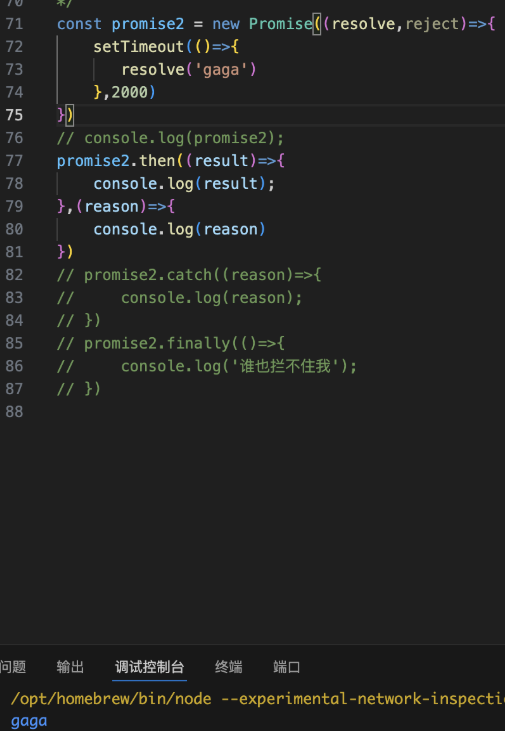Click line number 71 in gutter
Image resolution: width=505 pixels, height=731 pixels.
14,24
